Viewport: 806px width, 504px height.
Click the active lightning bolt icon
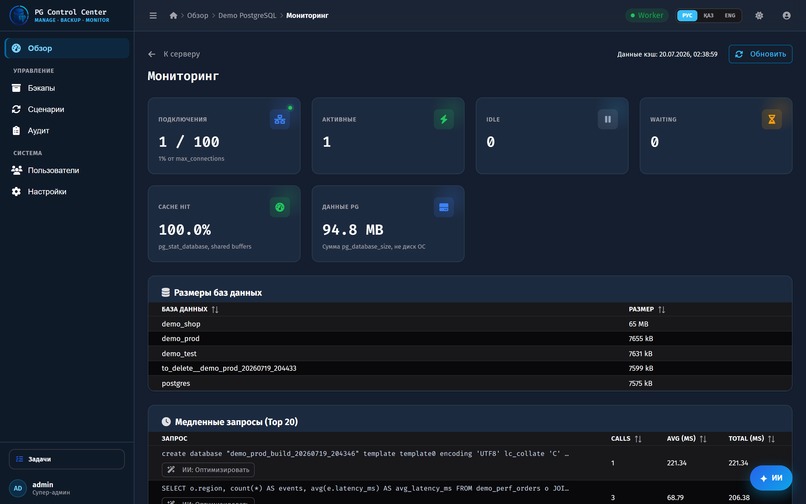pos(444,119)
